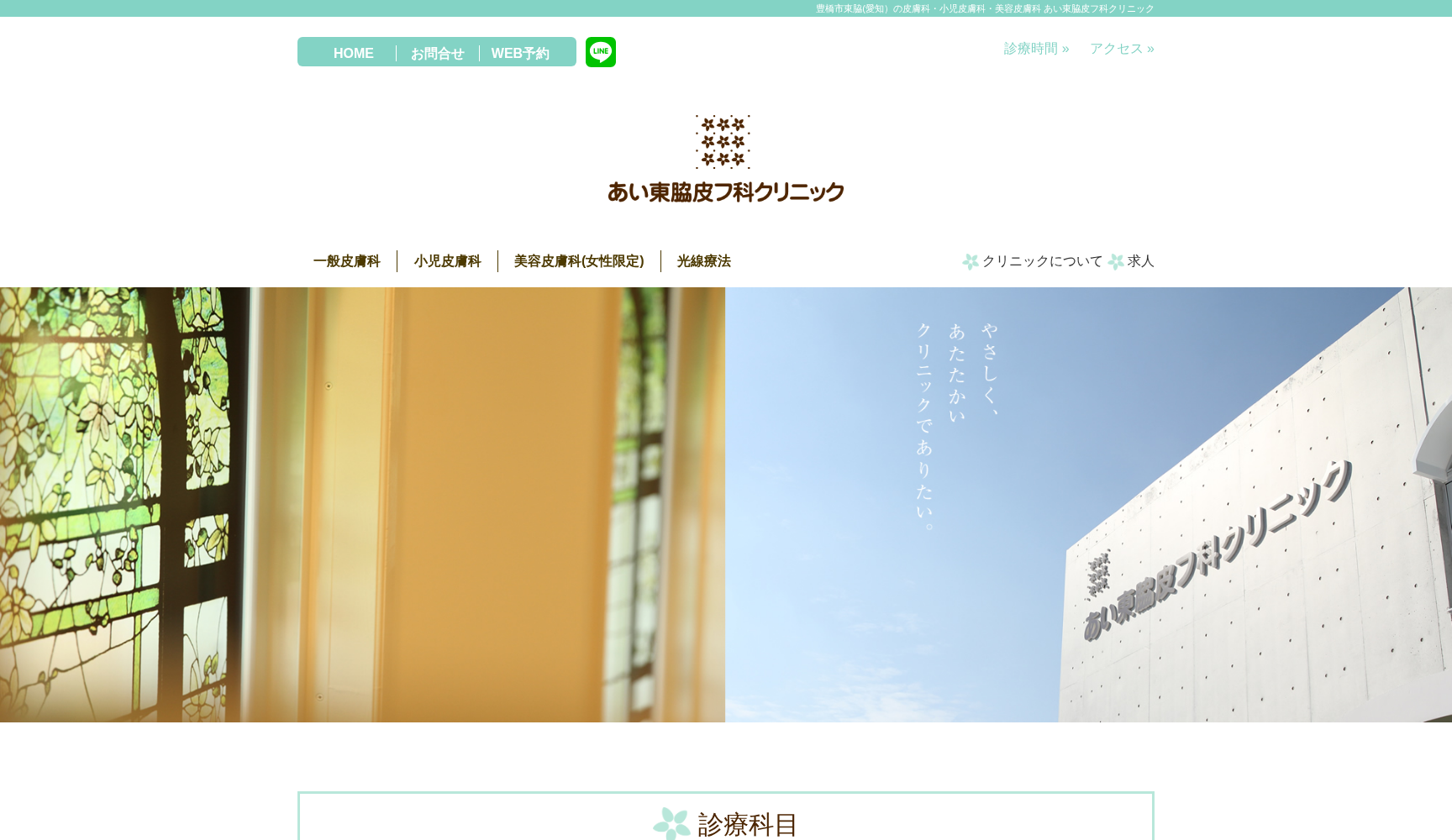Select 一般皮膚科 in the menu bar
The height and width of the screenshot is (840, 1452).
pyautogui.click(x=346, y=261)
